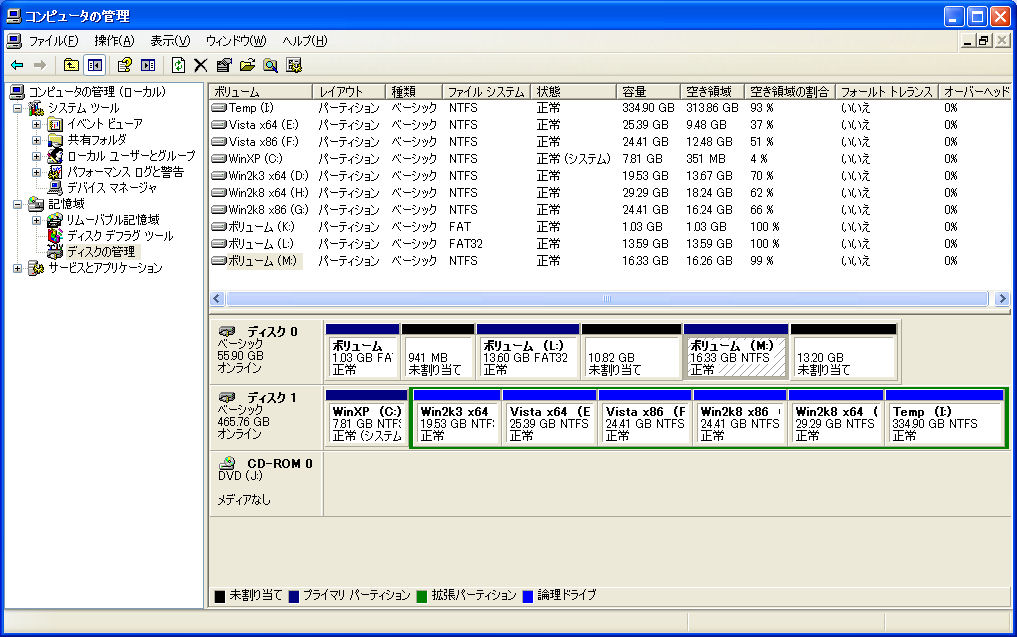Viewport: 1017px width, 637px height.
Task: Expand the リムーバブル記憶域 node
Action: point(36,221)
